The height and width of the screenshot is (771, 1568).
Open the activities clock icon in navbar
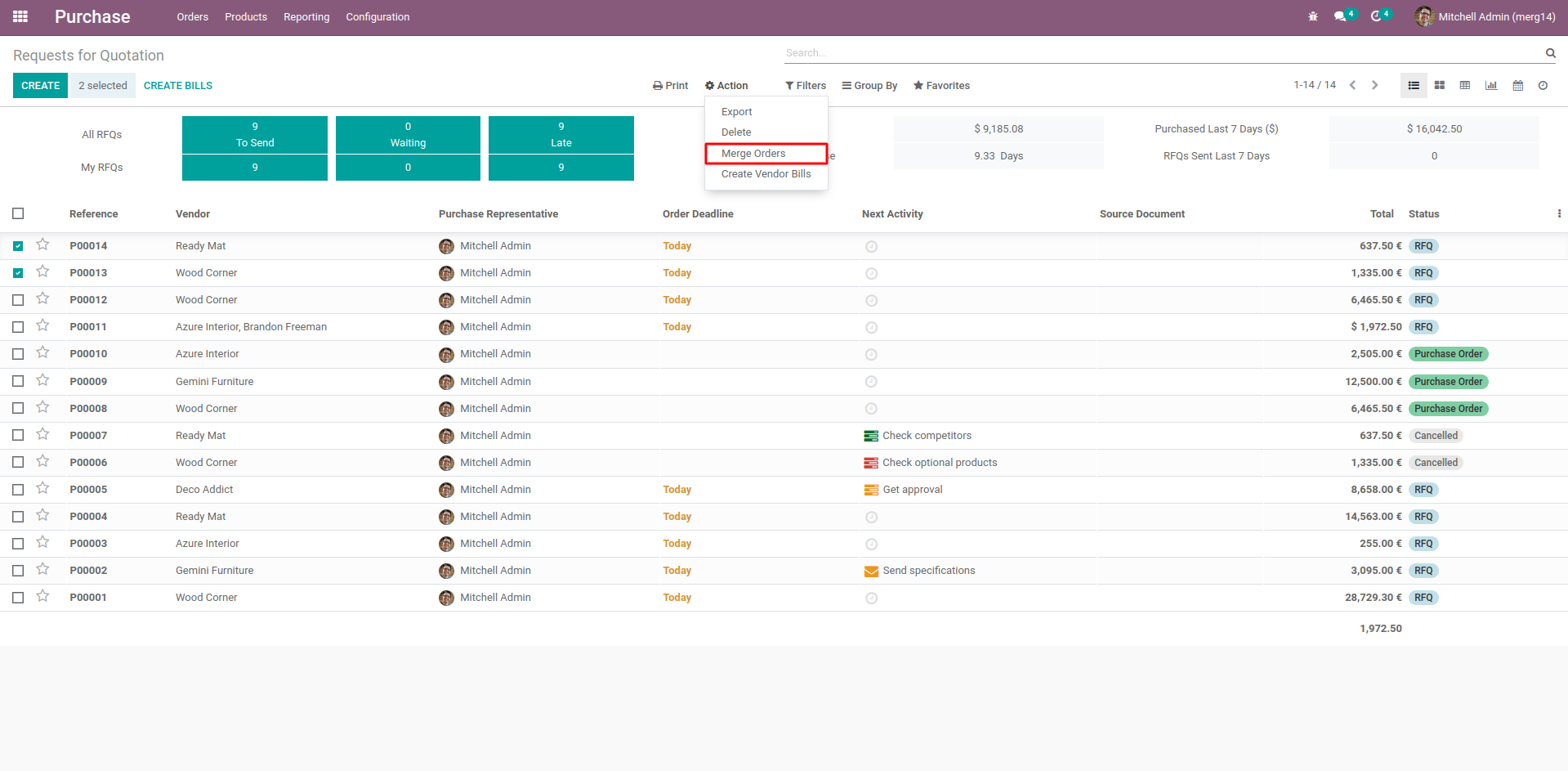tap(1376, 16)
